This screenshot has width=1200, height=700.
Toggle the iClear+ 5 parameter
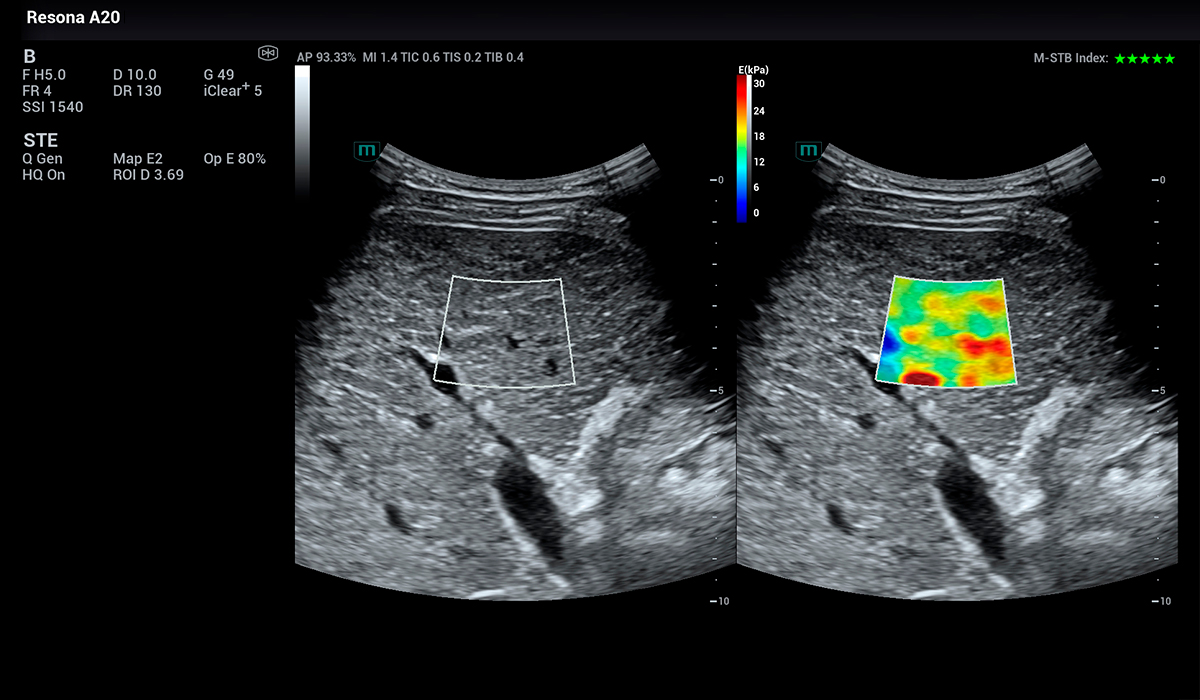[232, 91]
